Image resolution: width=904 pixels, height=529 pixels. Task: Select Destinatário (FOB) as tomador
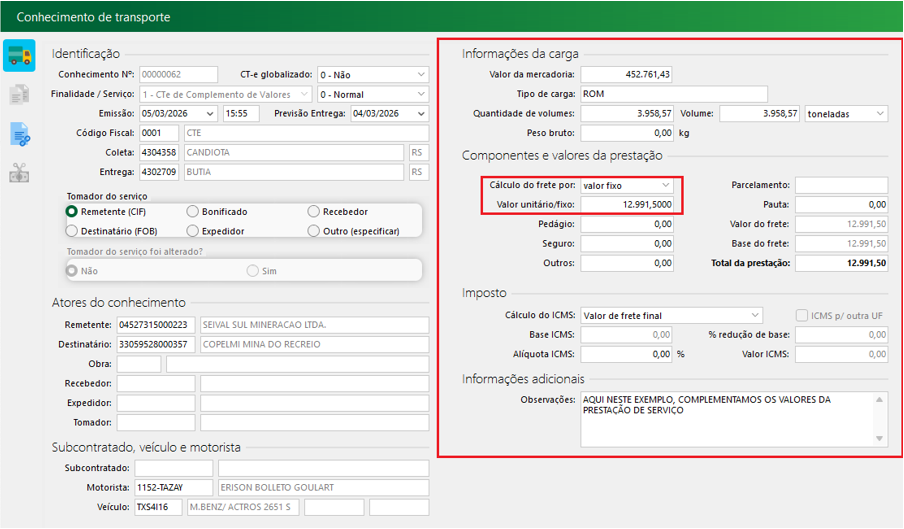click(72, 231)
